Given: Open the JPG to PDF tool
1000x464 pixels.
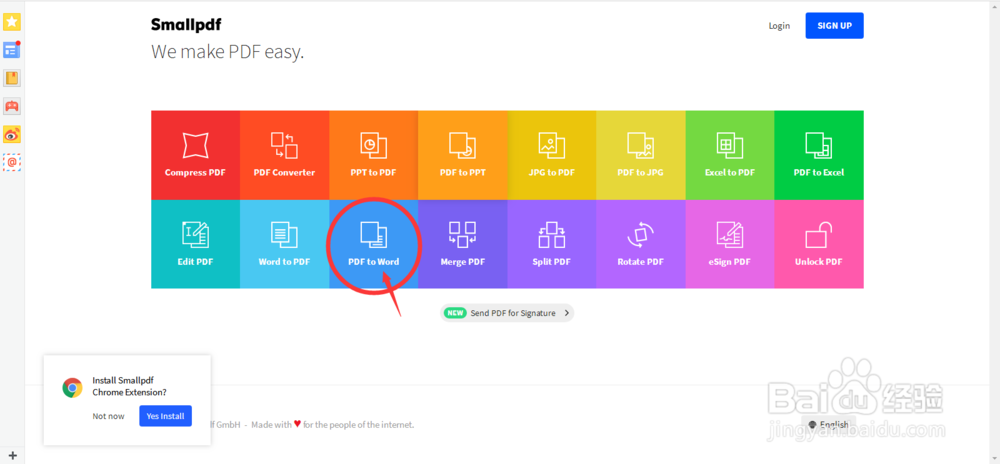Looking at the screenshot, I should coord(552,155).
